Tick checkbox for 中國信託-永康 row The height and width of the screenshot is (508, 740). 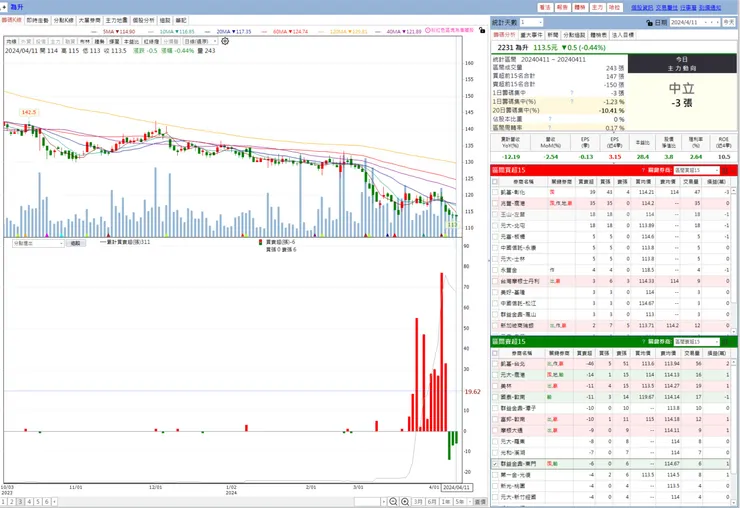tap(495, 248)
